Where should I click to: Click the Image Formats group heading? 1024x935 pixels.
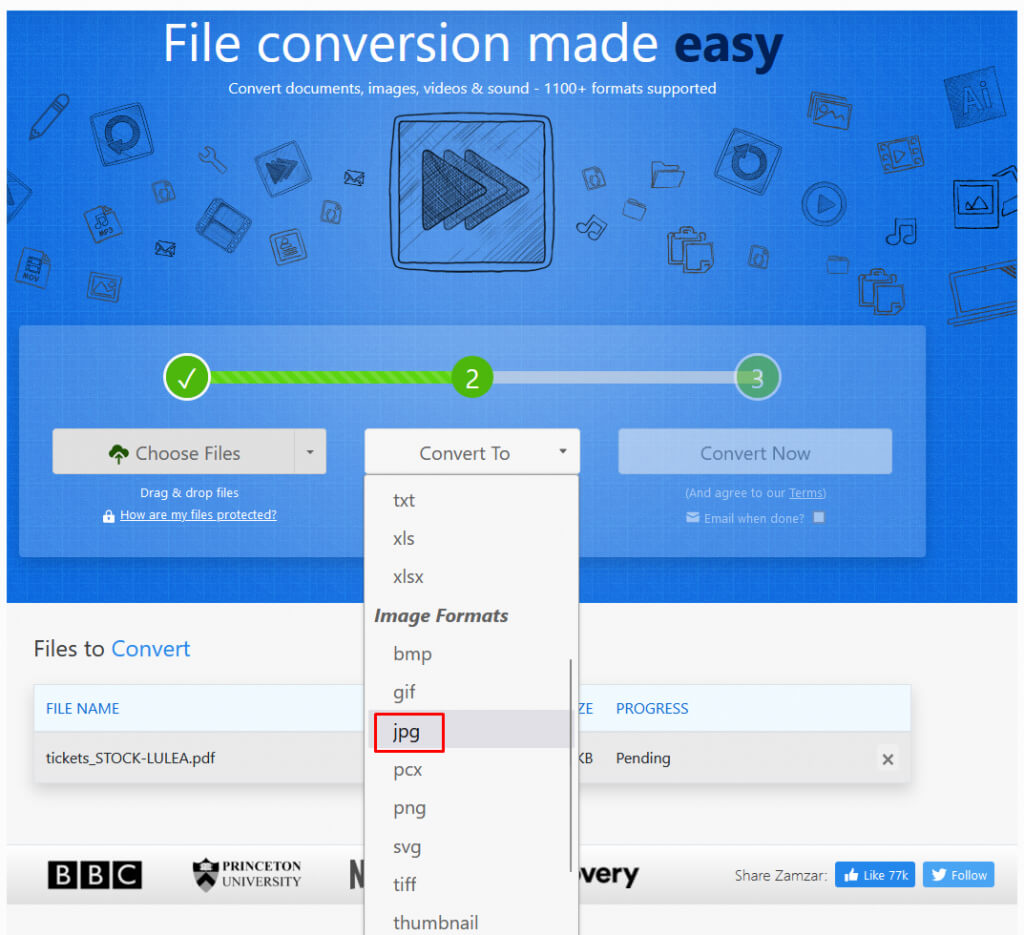tap(441, 616)
